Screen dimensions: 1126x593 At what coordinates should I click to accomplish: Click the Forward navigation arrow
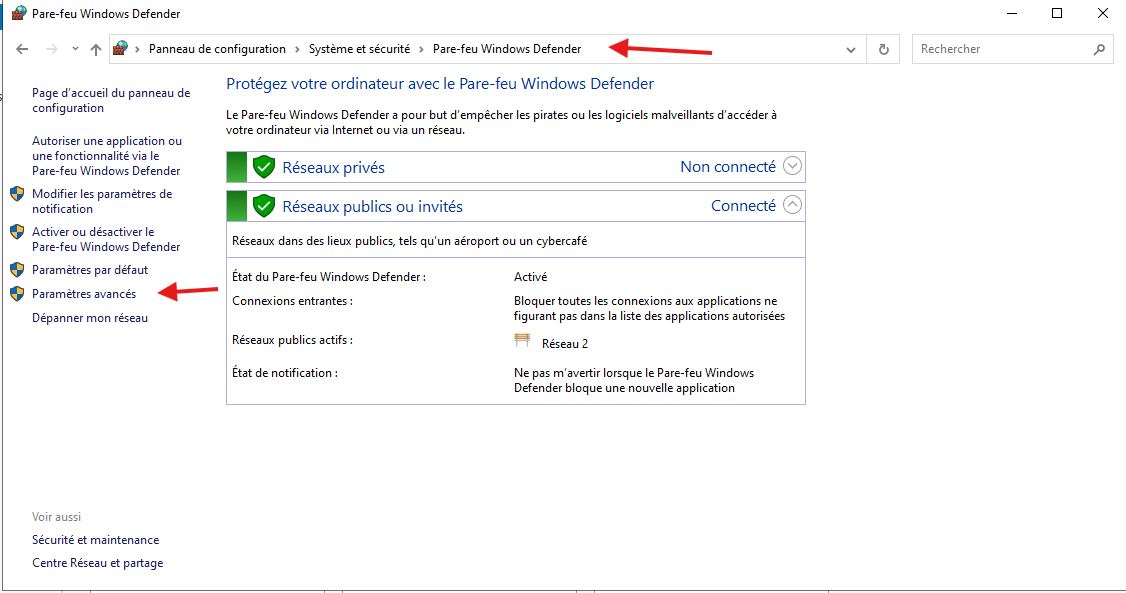52,49
